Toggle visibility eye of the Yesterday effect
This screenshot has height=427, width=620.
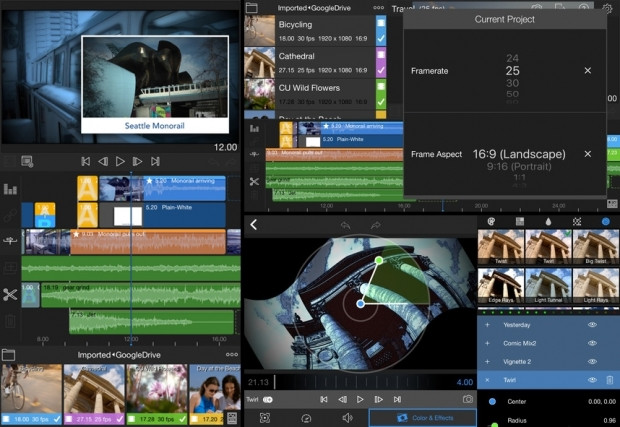(x=592, y=325)
